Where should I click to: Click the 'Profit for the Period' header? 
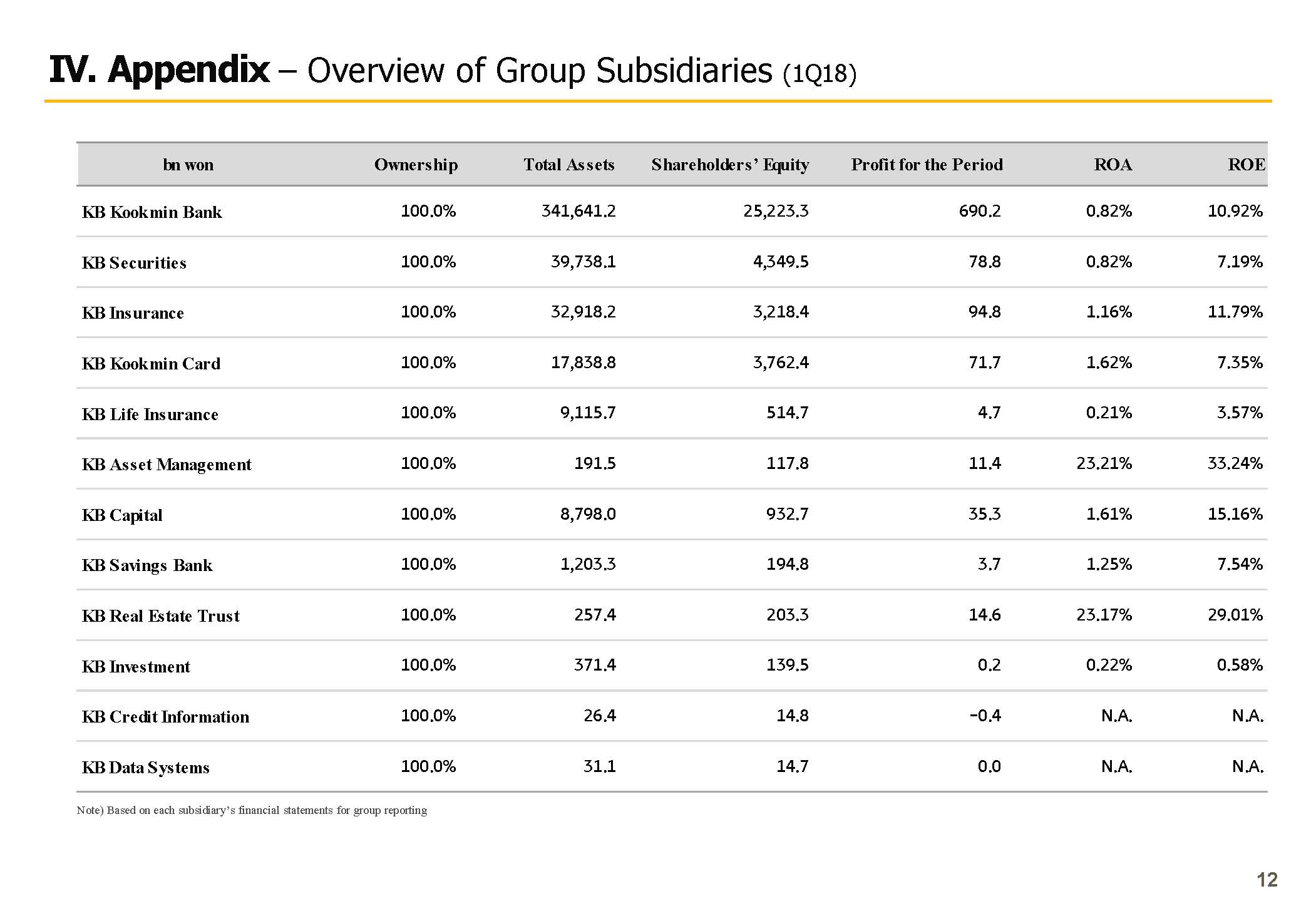pos(927,165)
